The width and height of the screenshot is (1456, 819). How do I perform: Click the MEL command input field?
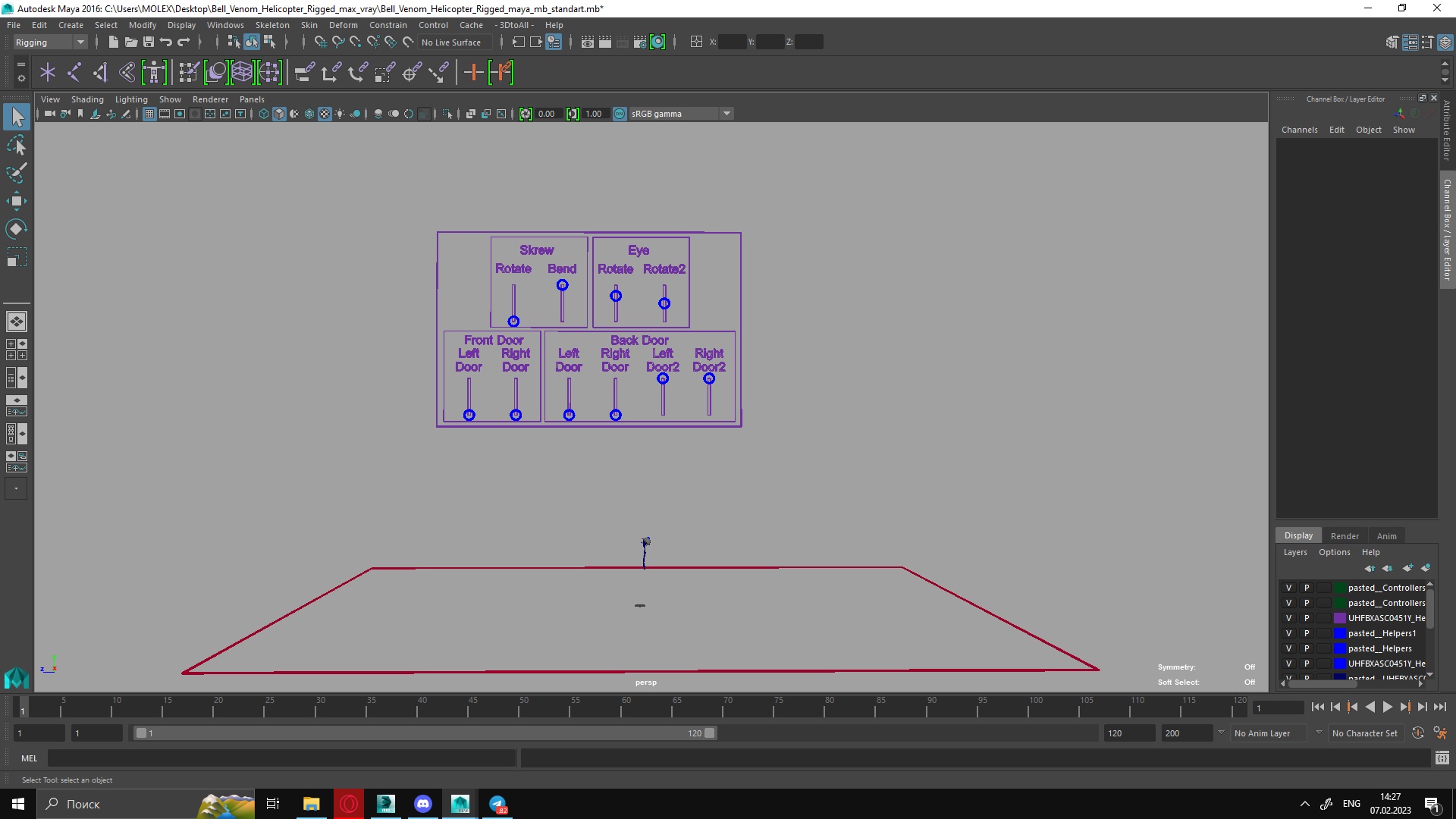click(281, 758)
